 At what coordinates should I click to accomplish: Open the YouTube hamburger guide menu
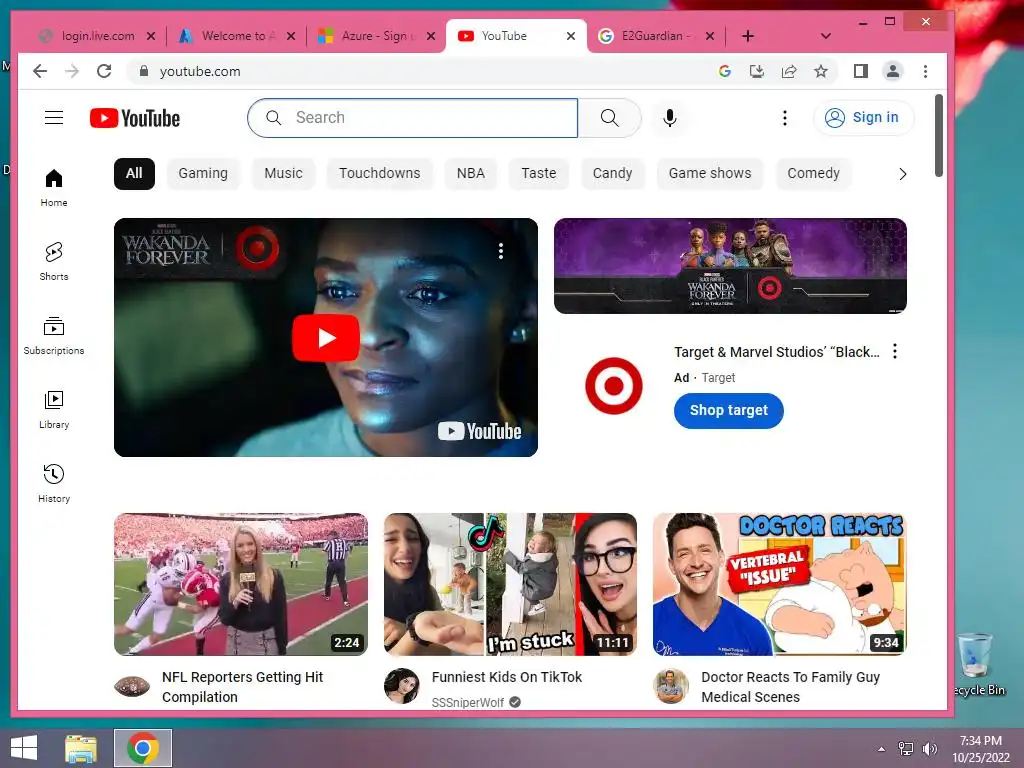coord(54,118)
